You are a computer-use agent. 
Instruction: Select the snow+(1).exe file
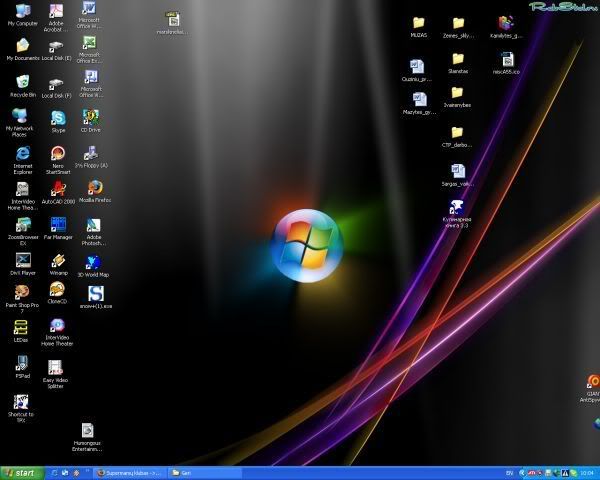tap(96, 297)
